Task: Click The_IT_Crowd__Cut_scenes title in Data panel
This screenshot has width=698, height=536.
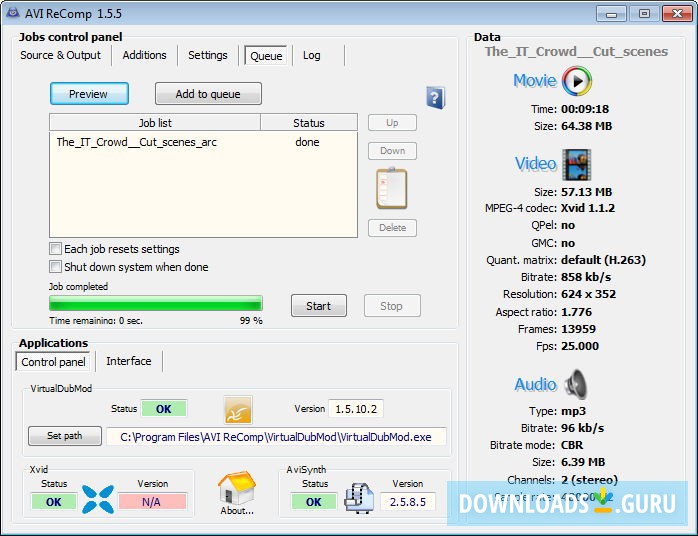Action: 576,52
